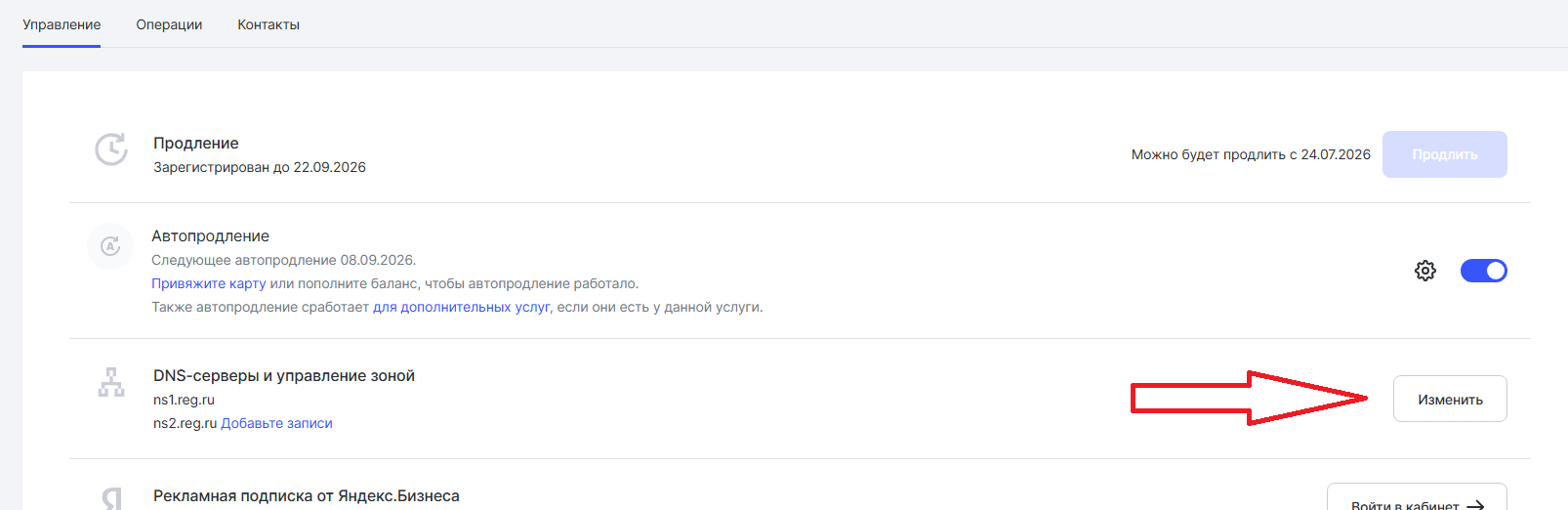
Task: Click the auto-renewal circular arrow icon
Action: click(110, 246)
